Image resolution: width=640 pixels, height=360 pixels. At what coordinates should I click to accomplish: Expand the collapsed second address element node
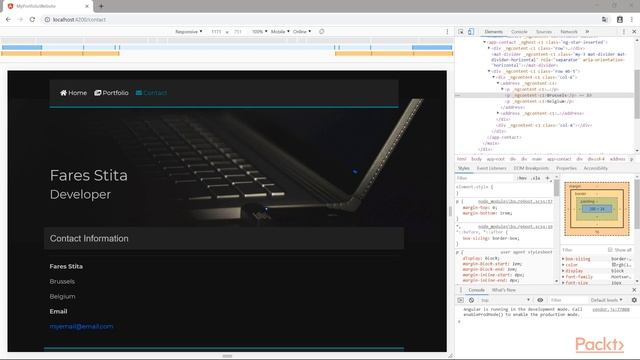coord(498,113)
